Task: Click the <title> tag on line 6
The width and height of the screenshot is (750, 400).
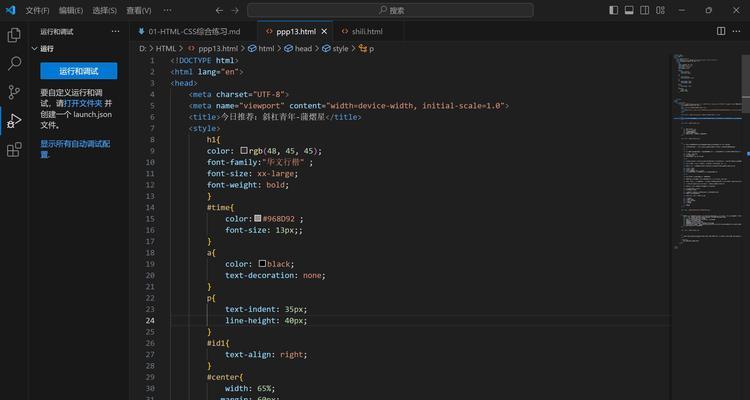Action: (x=205, y=117)
